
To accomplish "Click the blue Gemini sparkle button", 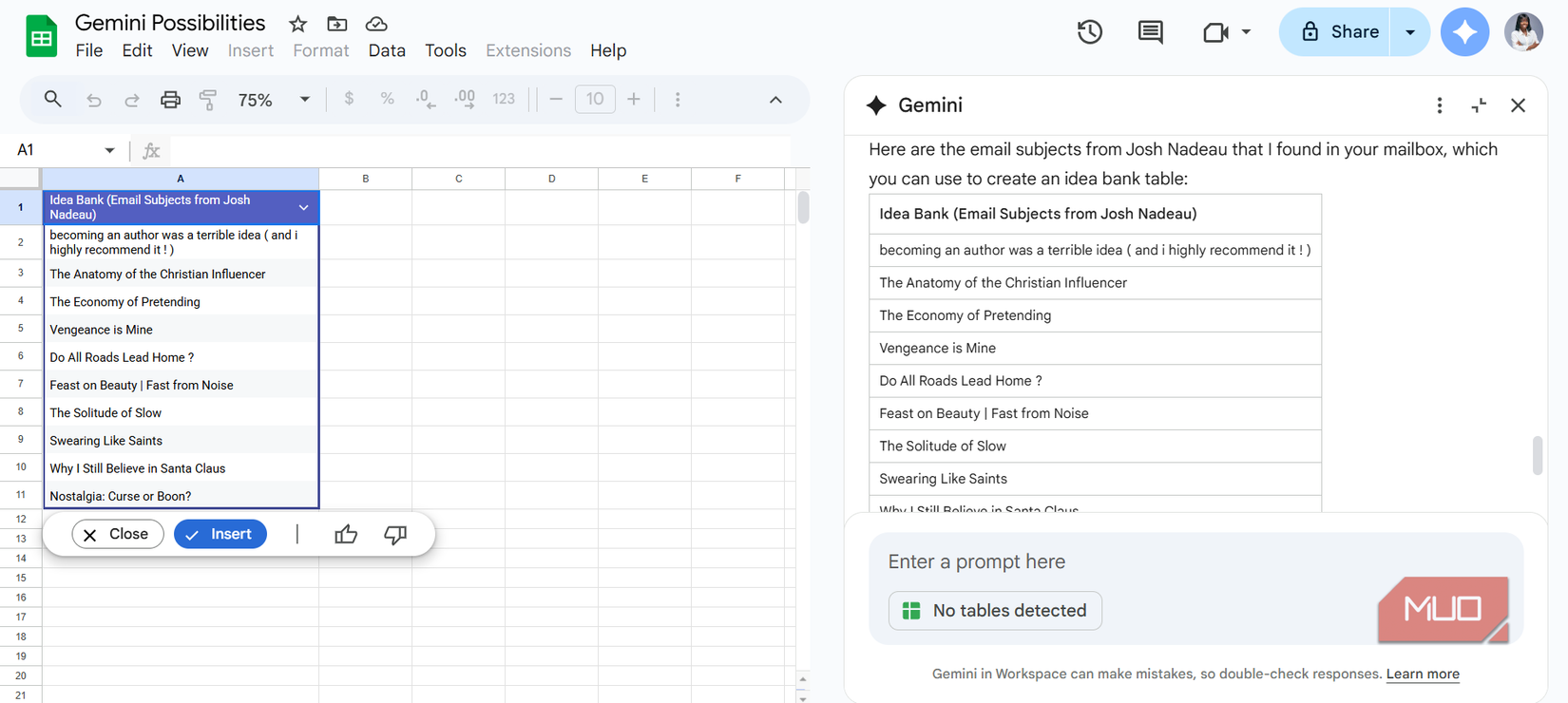I will click(x=1464, y=31).
